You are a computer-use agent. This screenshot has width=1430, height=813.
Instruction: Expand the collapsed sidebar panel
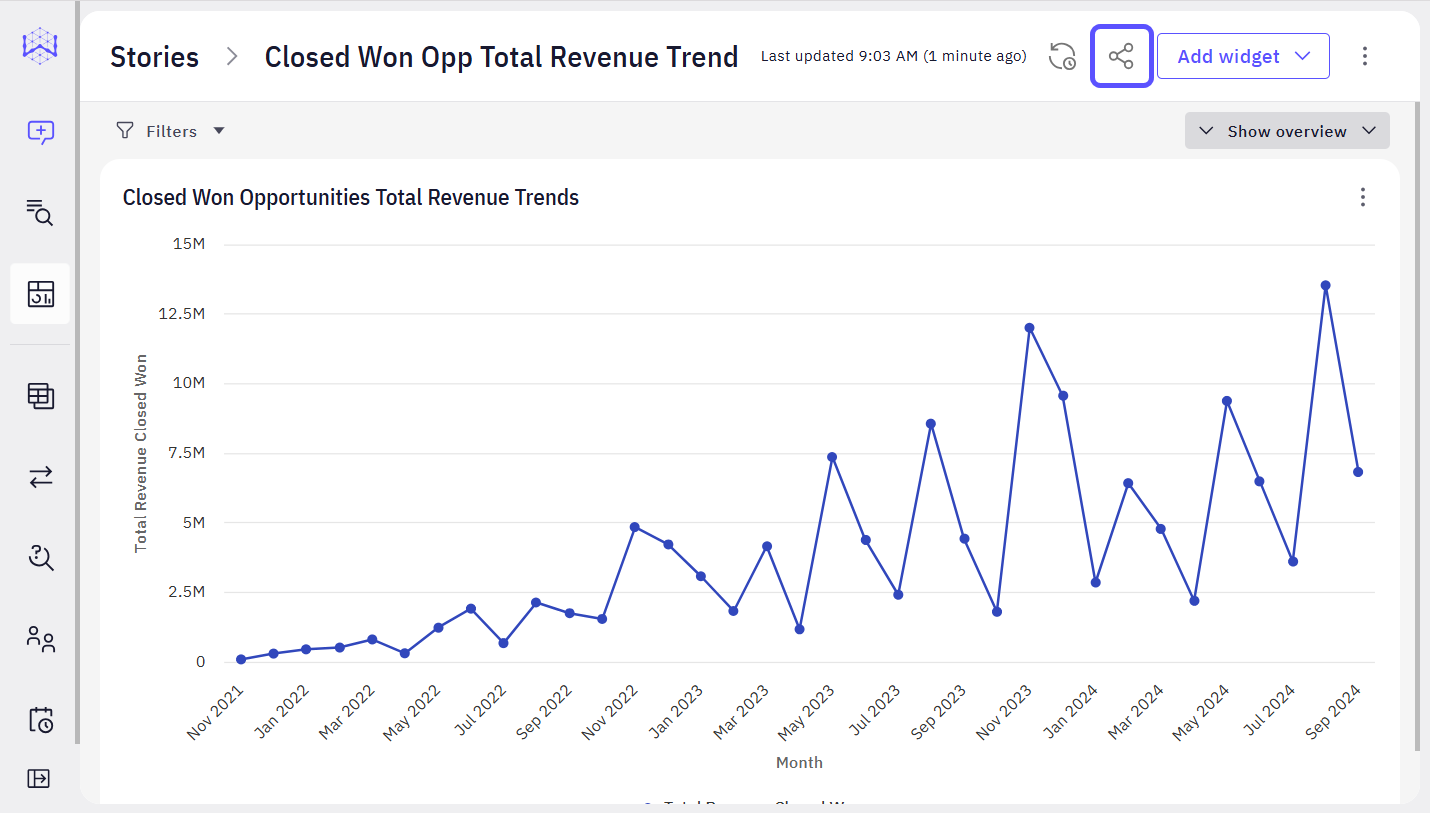[39, 778]
